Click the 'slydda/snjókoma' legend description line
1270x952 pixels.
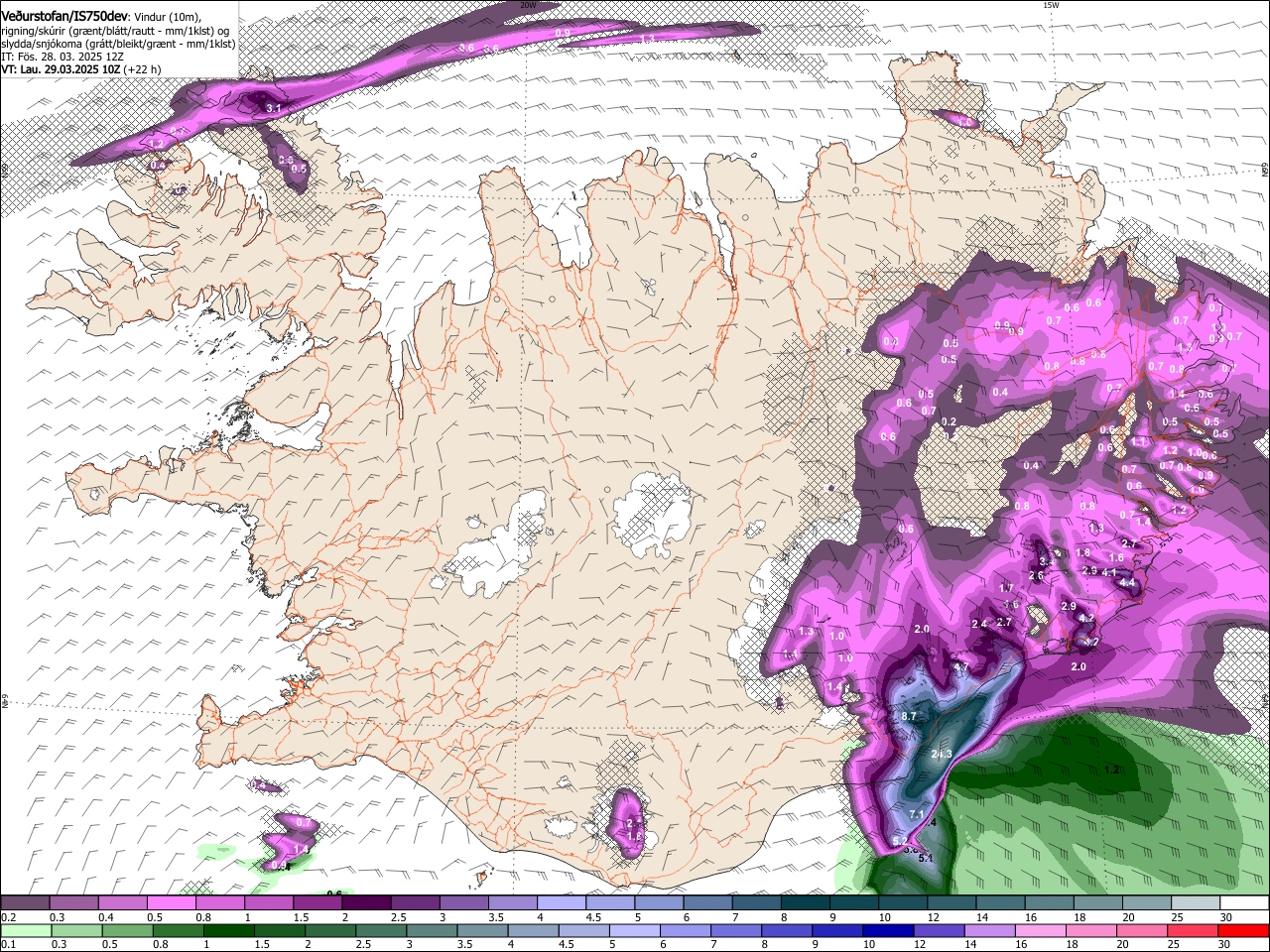117,44
